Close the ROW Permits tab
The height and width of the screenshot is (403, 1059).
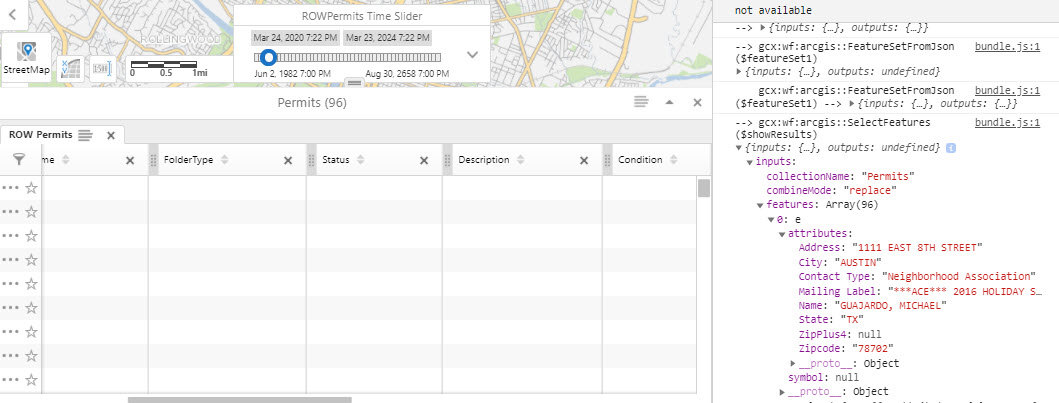click(x=111, y=136)
